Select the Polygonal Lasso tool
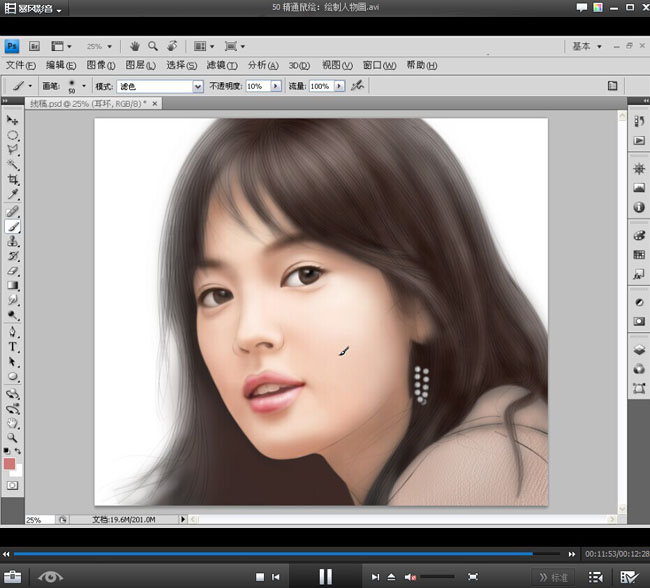This screenshot has width=650, height=588. 12,150
